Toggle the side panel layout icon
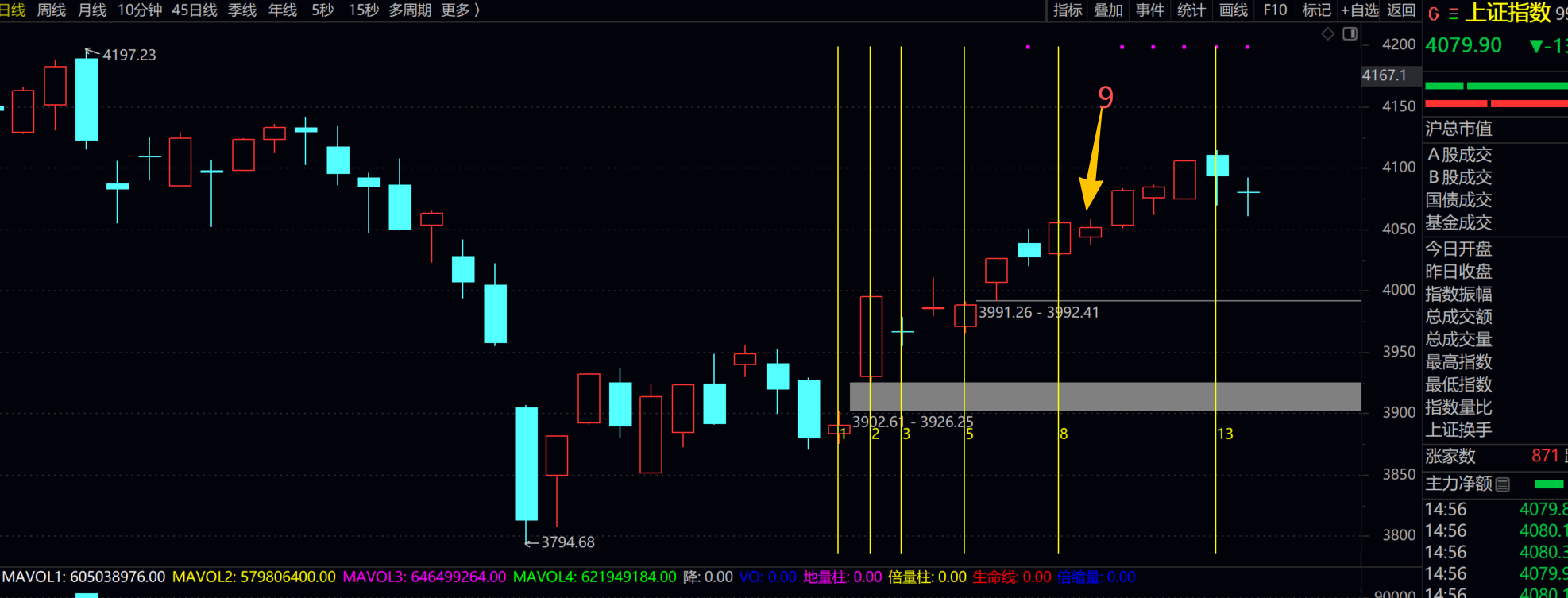The image size is (1568, 598). coord(1350,33)
